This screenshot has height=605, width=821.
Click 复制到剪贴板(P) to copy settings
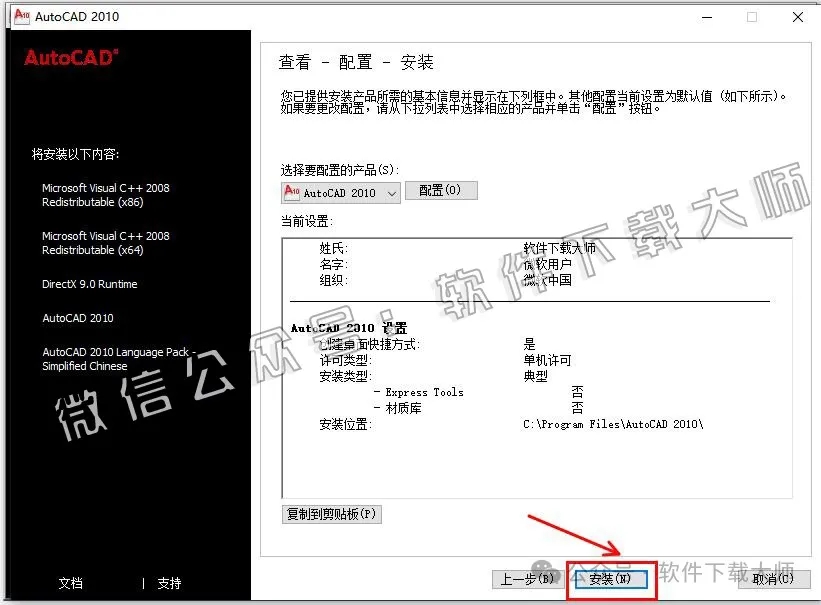pos(331,513)
